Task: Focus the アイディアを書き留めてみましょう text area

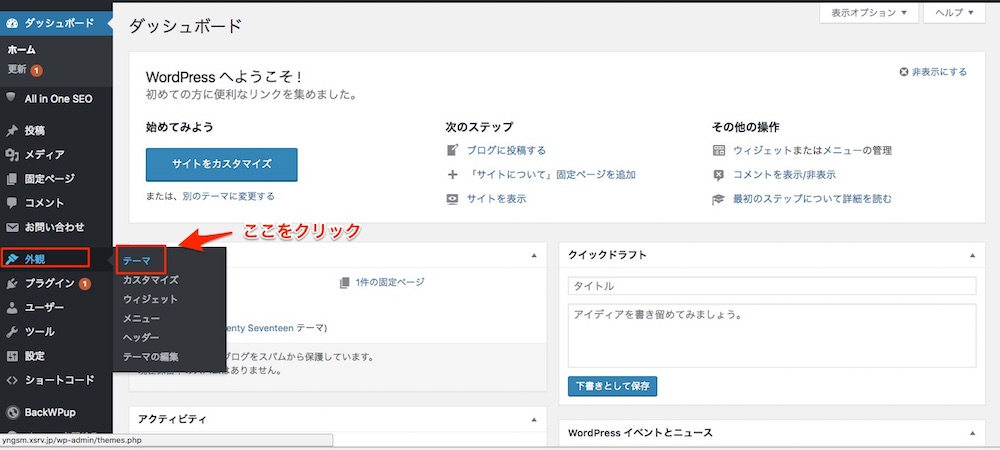Action: click(x=772, y=336)
